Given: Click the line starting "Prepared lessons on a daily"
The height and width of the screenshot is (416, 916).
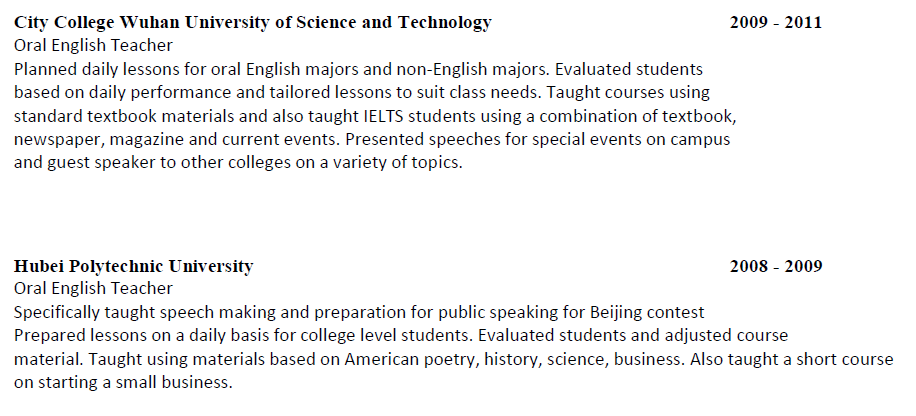Looking at the screenshot, I should [401, 334].
